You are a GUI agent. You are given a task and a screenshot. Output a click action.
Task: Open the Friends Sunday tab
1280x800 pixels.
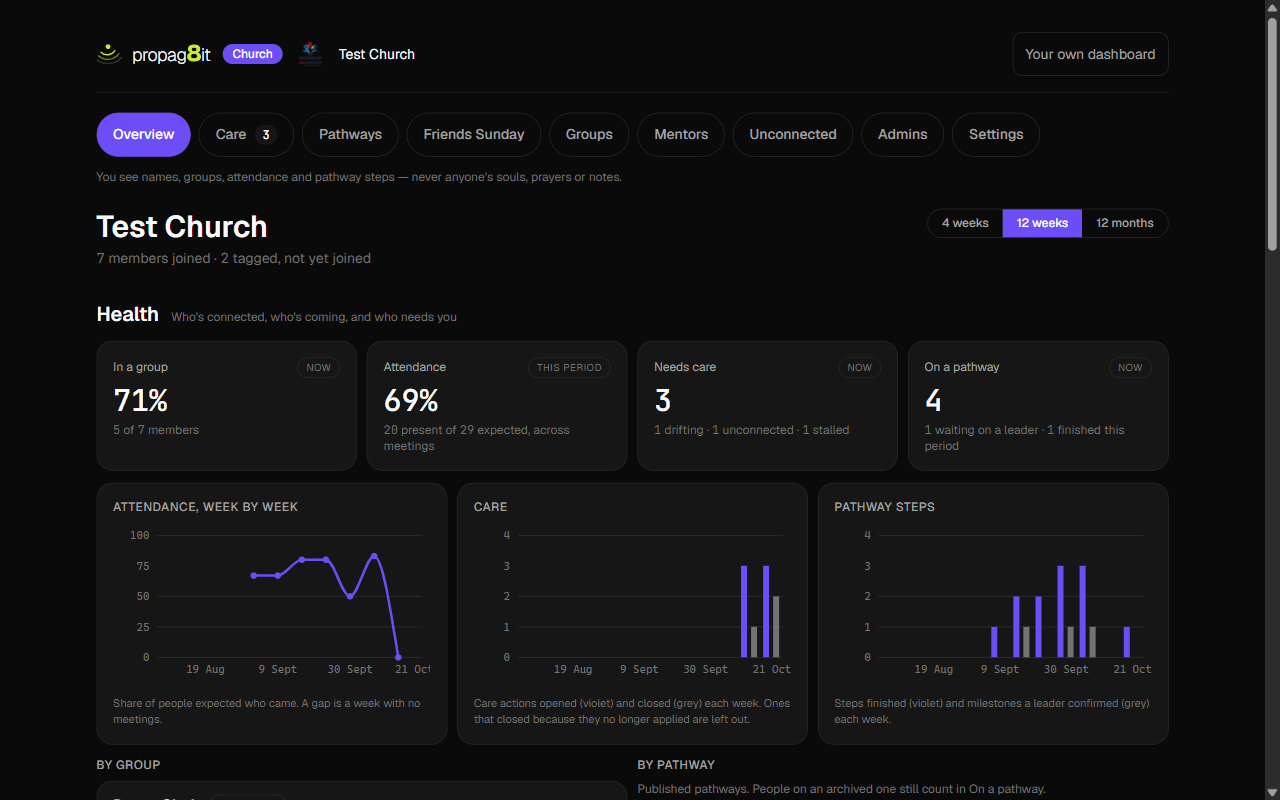tap(474, 134)
